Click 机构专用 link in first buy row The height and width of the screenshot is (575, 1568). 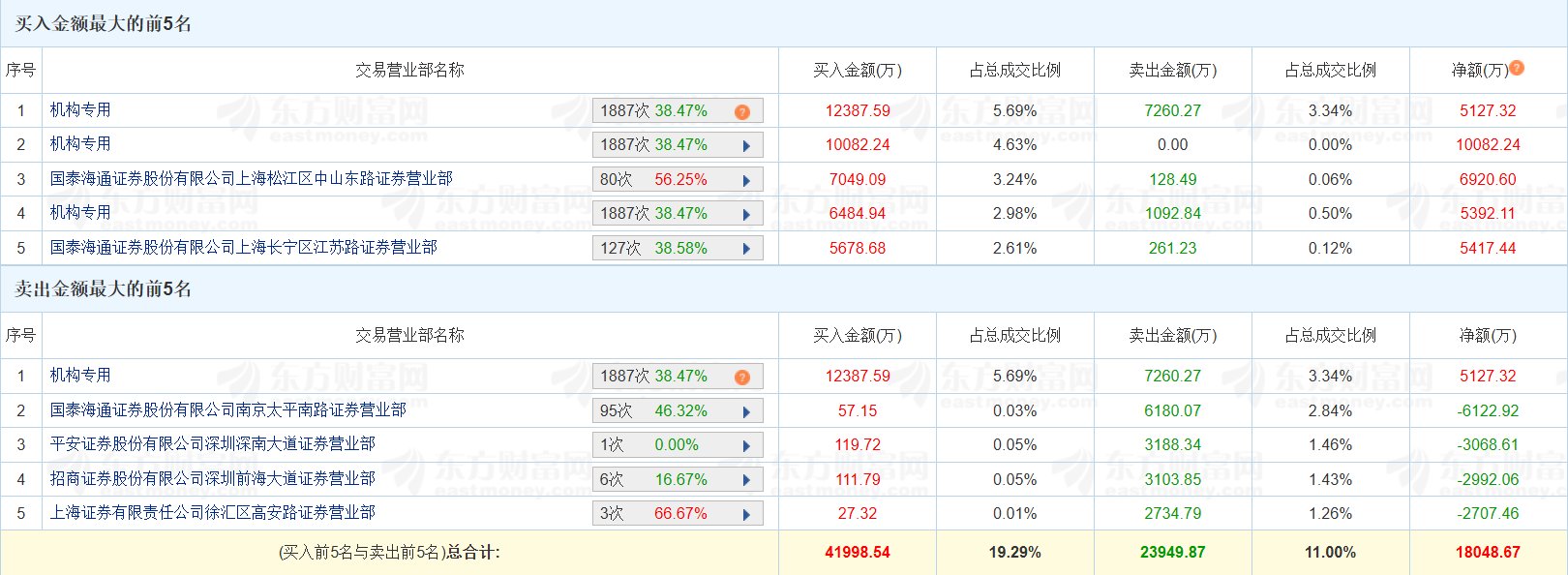[x=80, y=110]
